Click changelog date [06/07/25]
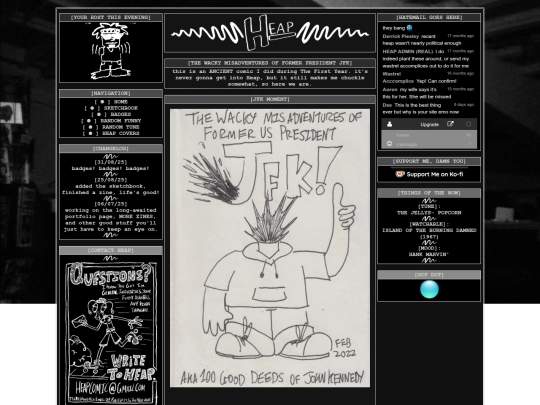This screenshot has width=540, height=405. pyautogui.click(x=111, y=204)
